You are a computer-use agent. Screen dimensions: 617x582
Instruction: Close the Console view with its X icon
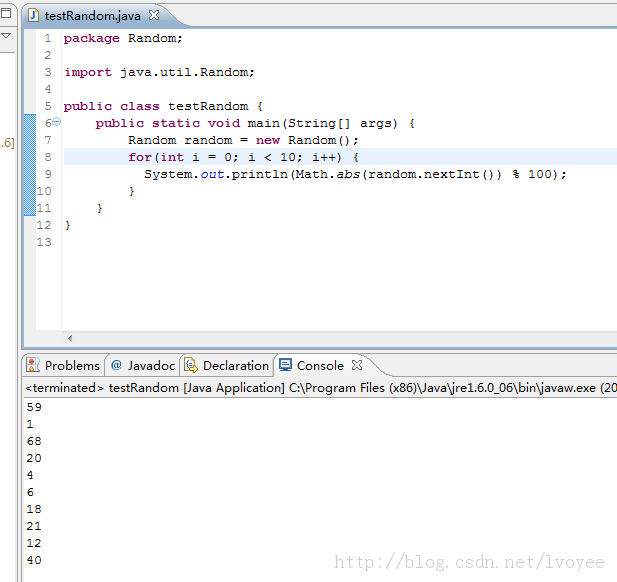coord(357,365)
